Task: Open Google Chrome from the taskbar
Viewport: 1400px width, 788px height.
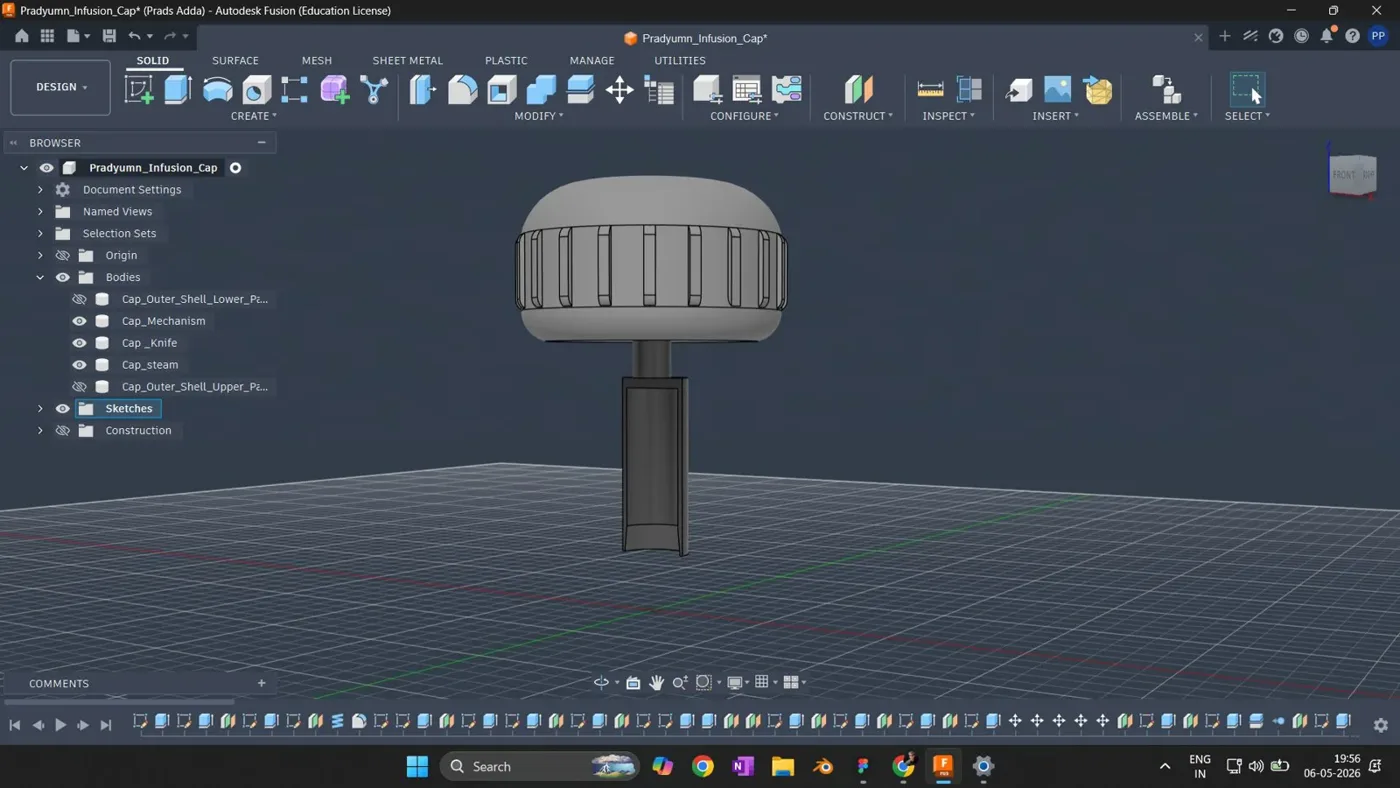Action: tap(703, 766)
